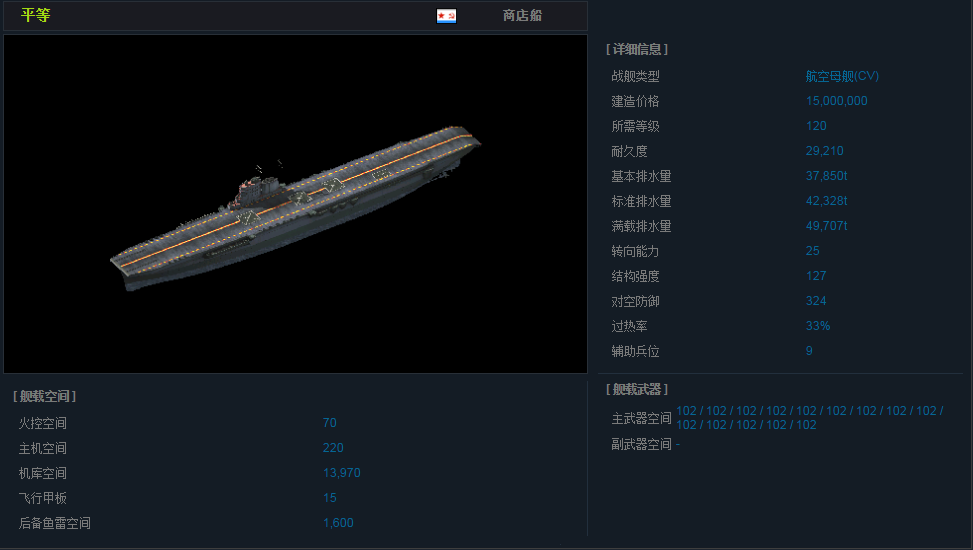Click the 满载排水量 value 49,707t
Image resolution: width=973 pixels, height=550 pixels.
click(x=826, y=226)
